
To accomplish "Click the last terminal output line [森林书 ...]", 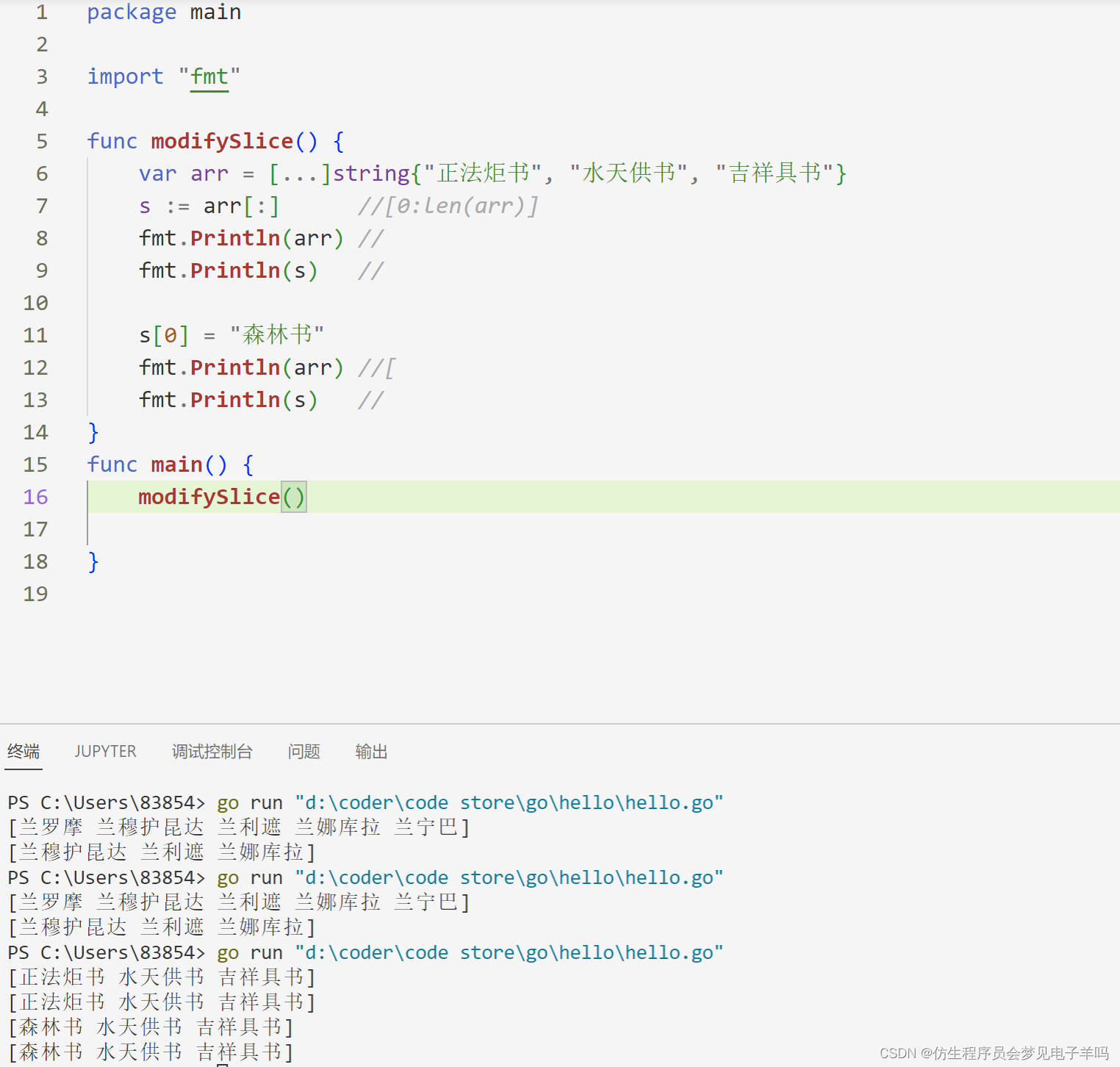I will 151,1052.
